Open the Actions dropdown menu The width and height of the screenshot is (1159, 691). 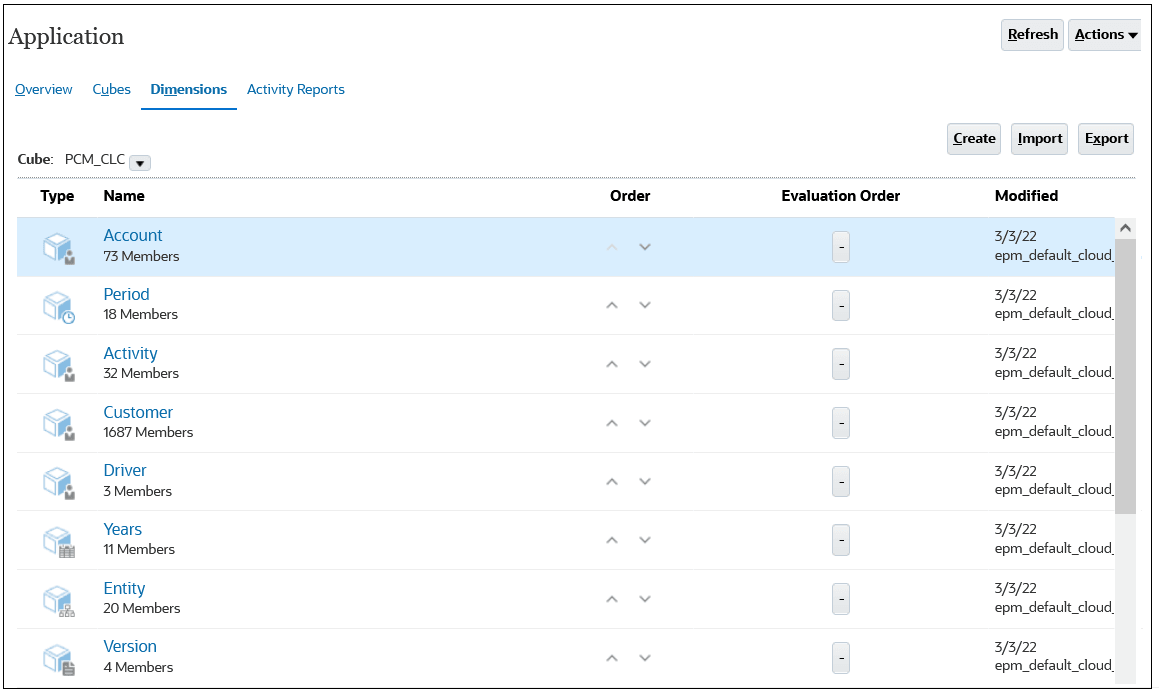coord(1104,34)
